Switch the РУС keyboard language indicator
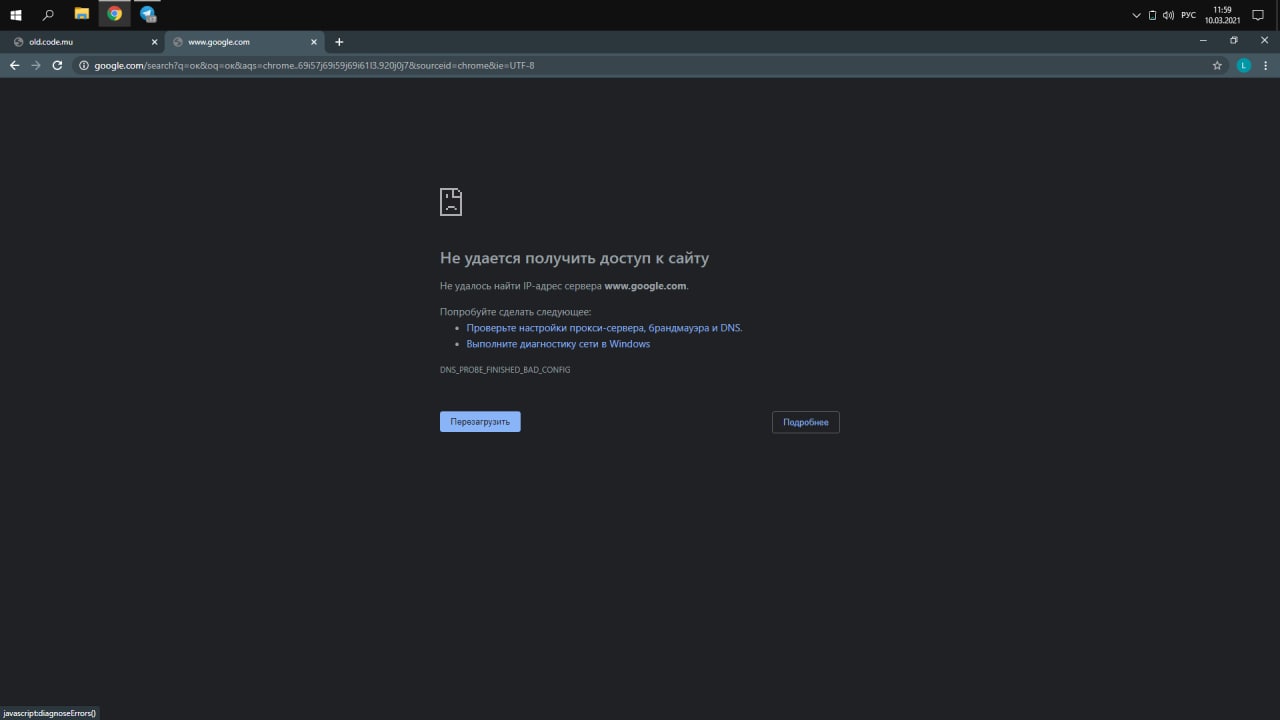 point(1188,15)
